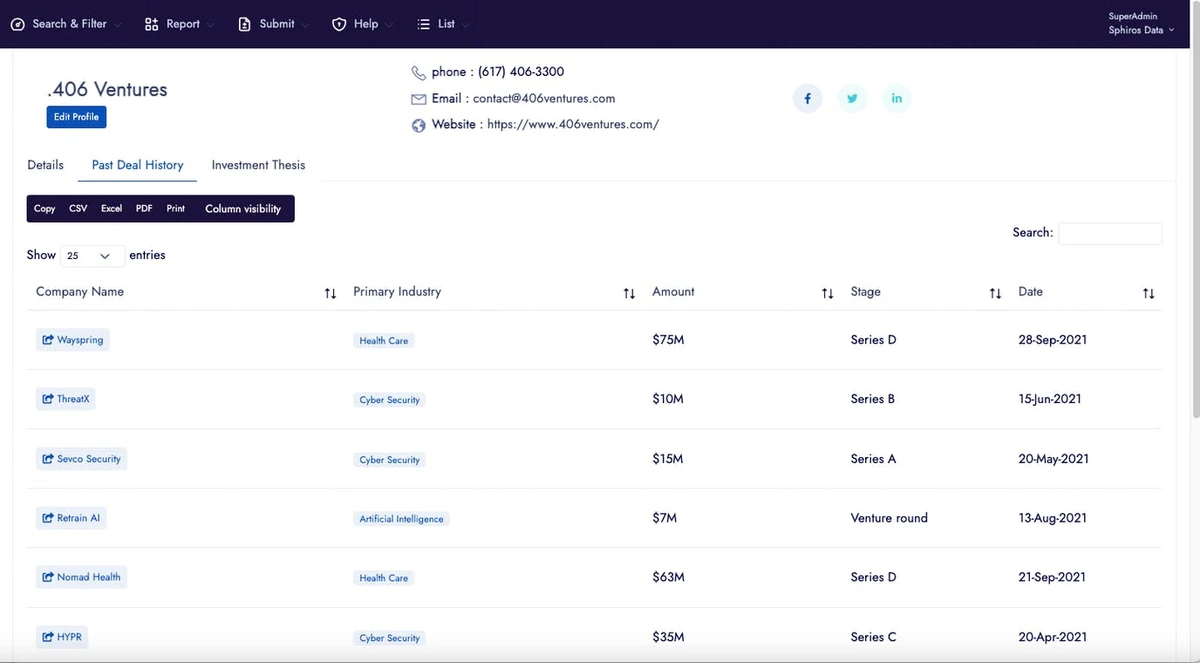1200x663 pixels.
Task: Open the SuperAdmin Sphiros Data account menu
Action: click(1141, 23)
